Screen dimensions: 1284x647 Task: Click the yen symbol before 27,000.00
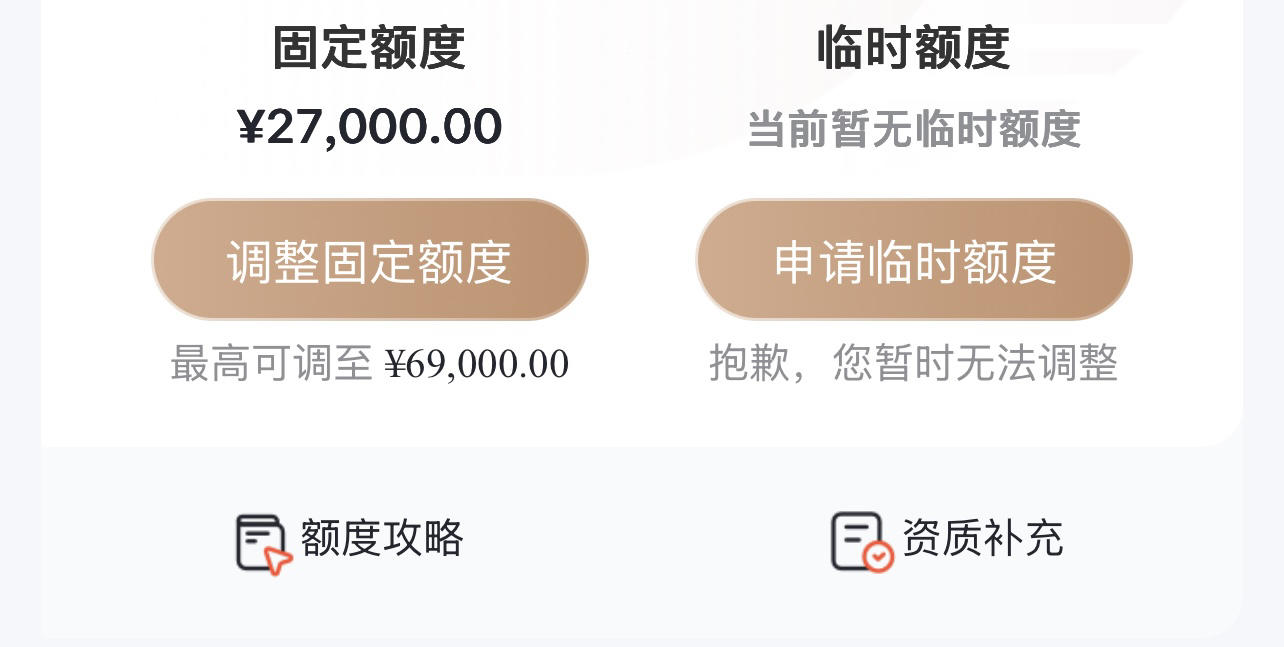pyautogui.click(x=251, y=127)
